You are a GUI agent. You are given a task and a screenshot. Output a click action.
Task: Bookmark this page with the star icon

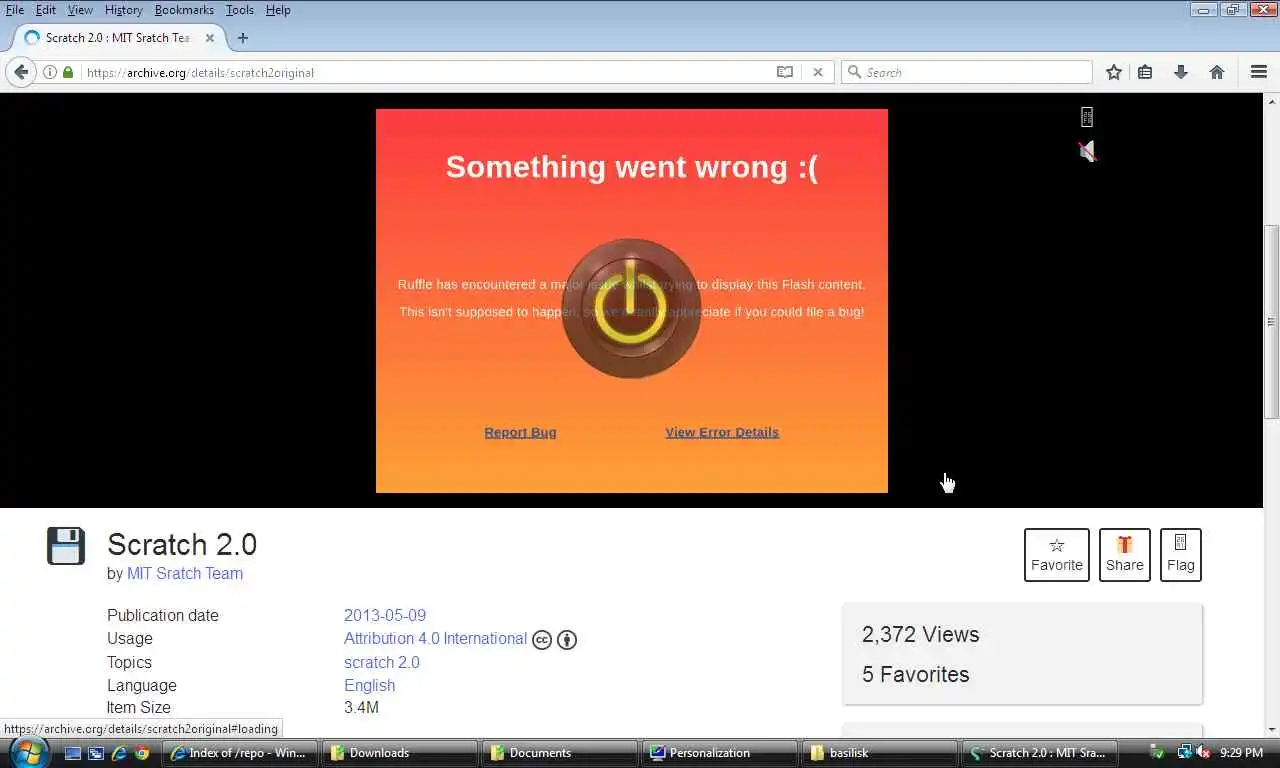(x=1114, y=72)
